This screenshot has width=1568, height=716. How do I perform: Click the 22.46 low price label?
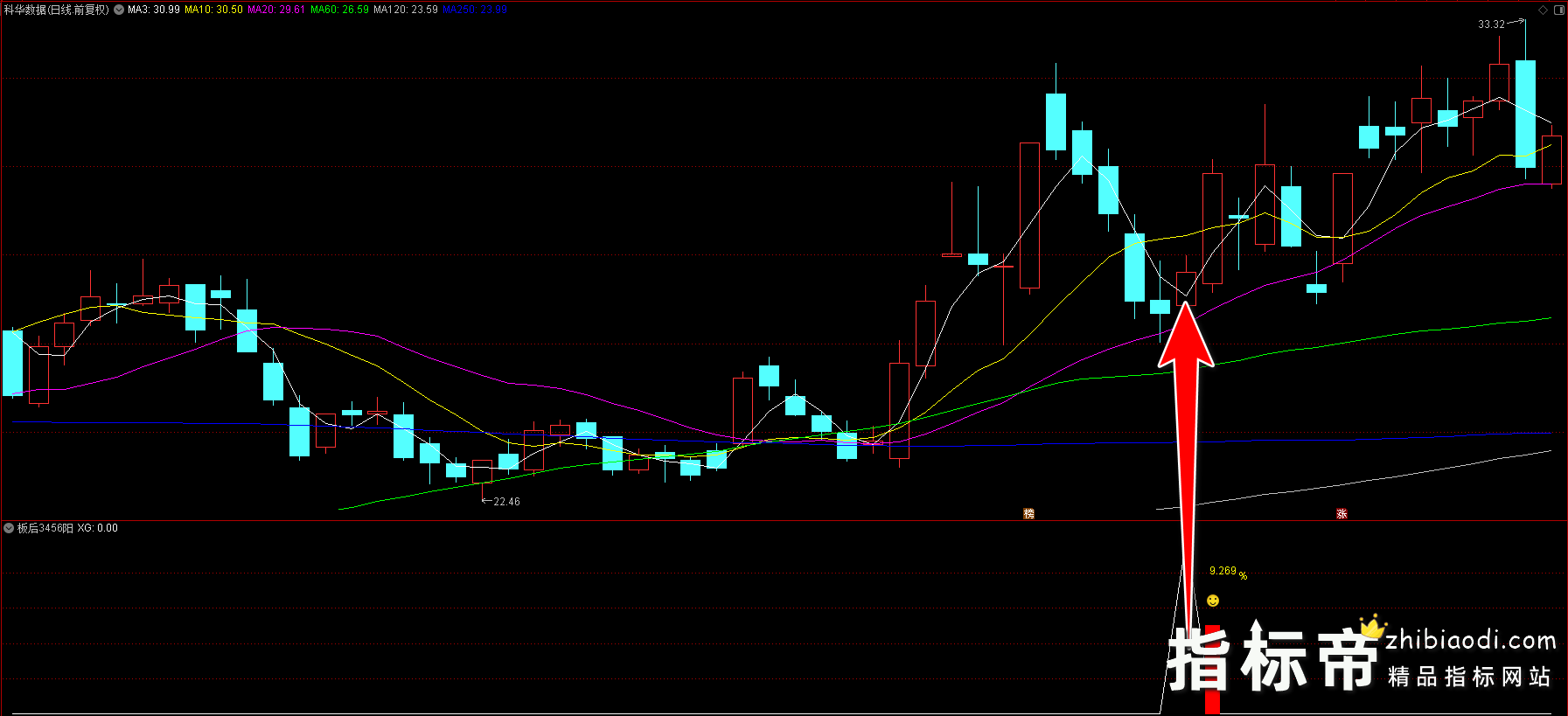point(506,502)
